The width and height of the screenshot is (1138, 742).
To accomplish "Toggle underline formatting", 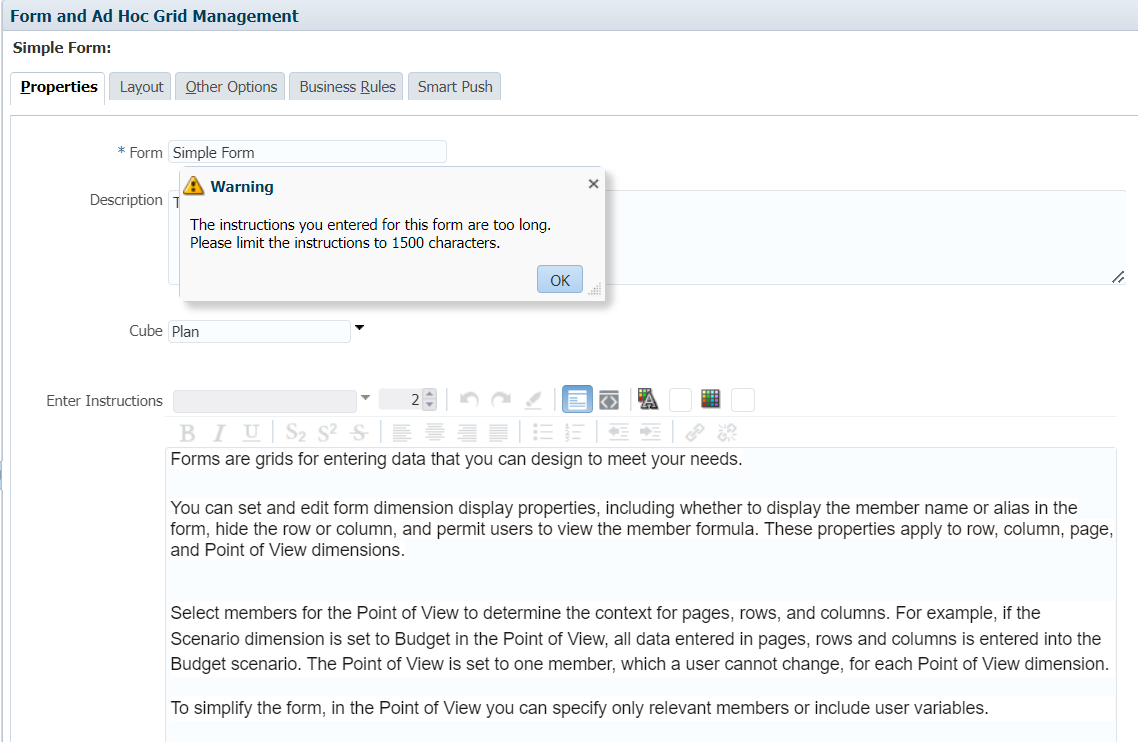I will tap(250, 432).
